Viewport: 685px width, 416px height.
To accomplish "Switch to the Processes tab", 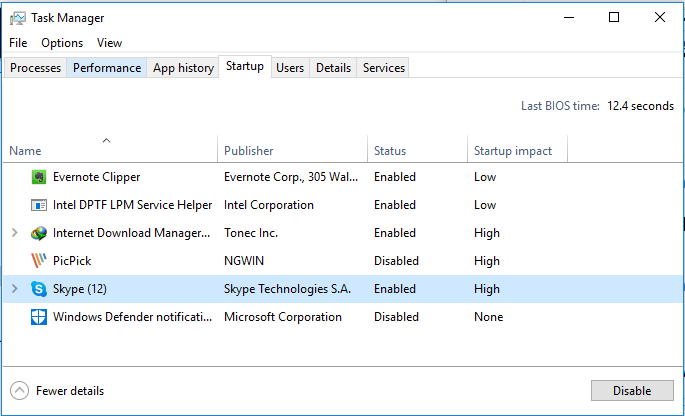I will click(35, 68).
